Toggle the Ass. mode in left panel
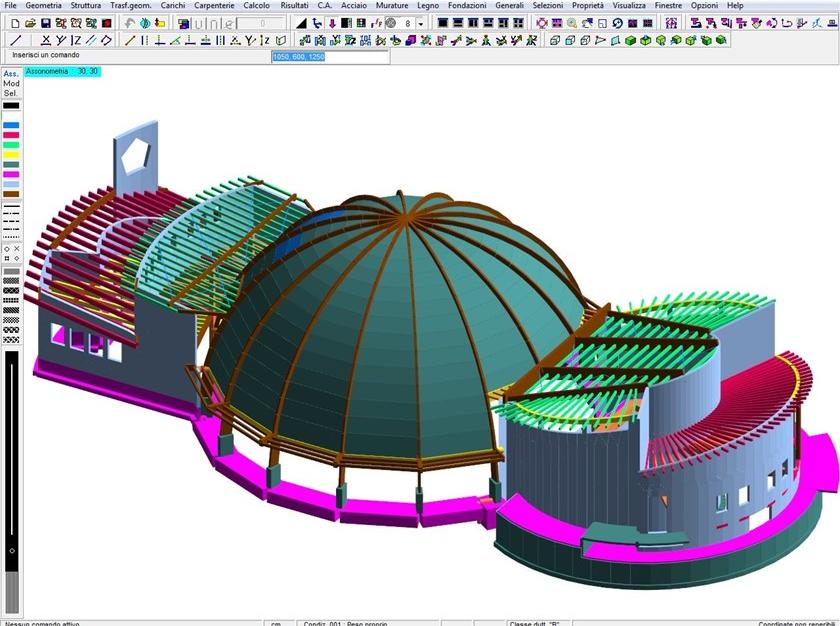840x626 pixels. 11,73
